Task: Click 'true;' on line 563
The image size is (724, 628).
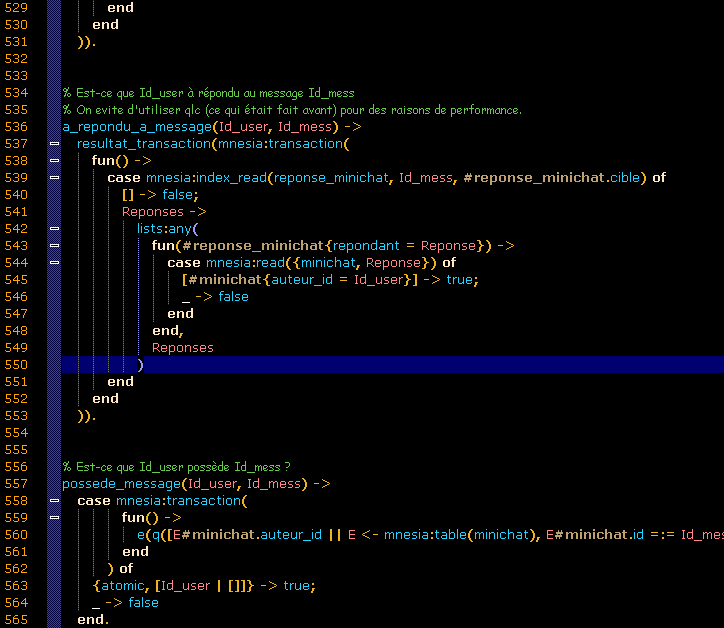Action: click(x=299, y=586)
